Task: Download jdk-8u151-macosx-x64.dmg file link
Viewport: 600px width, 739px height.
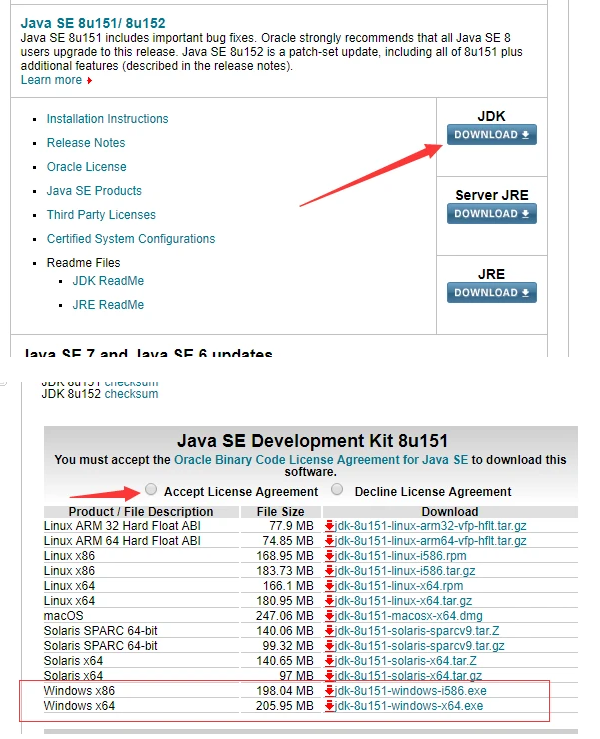Action: click(409, 616)
